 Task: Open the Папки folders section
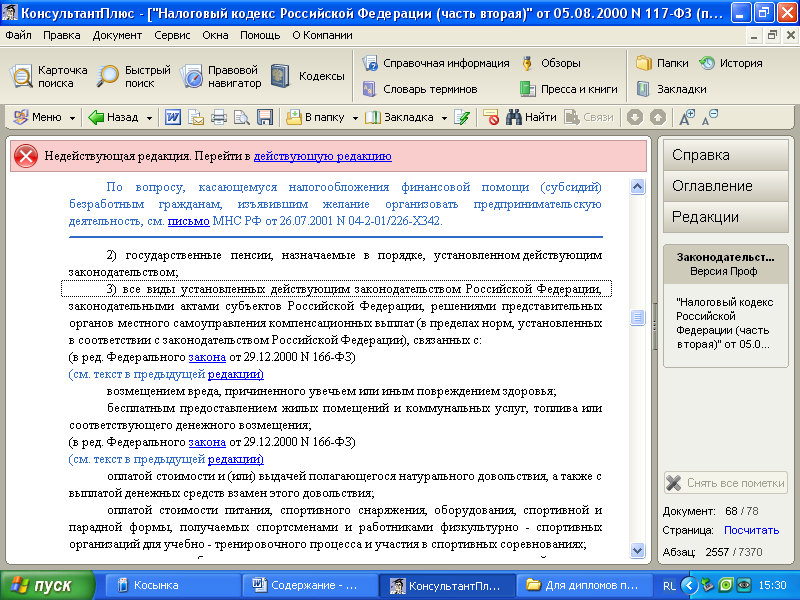pyautogui.click(x=662, y=63)
